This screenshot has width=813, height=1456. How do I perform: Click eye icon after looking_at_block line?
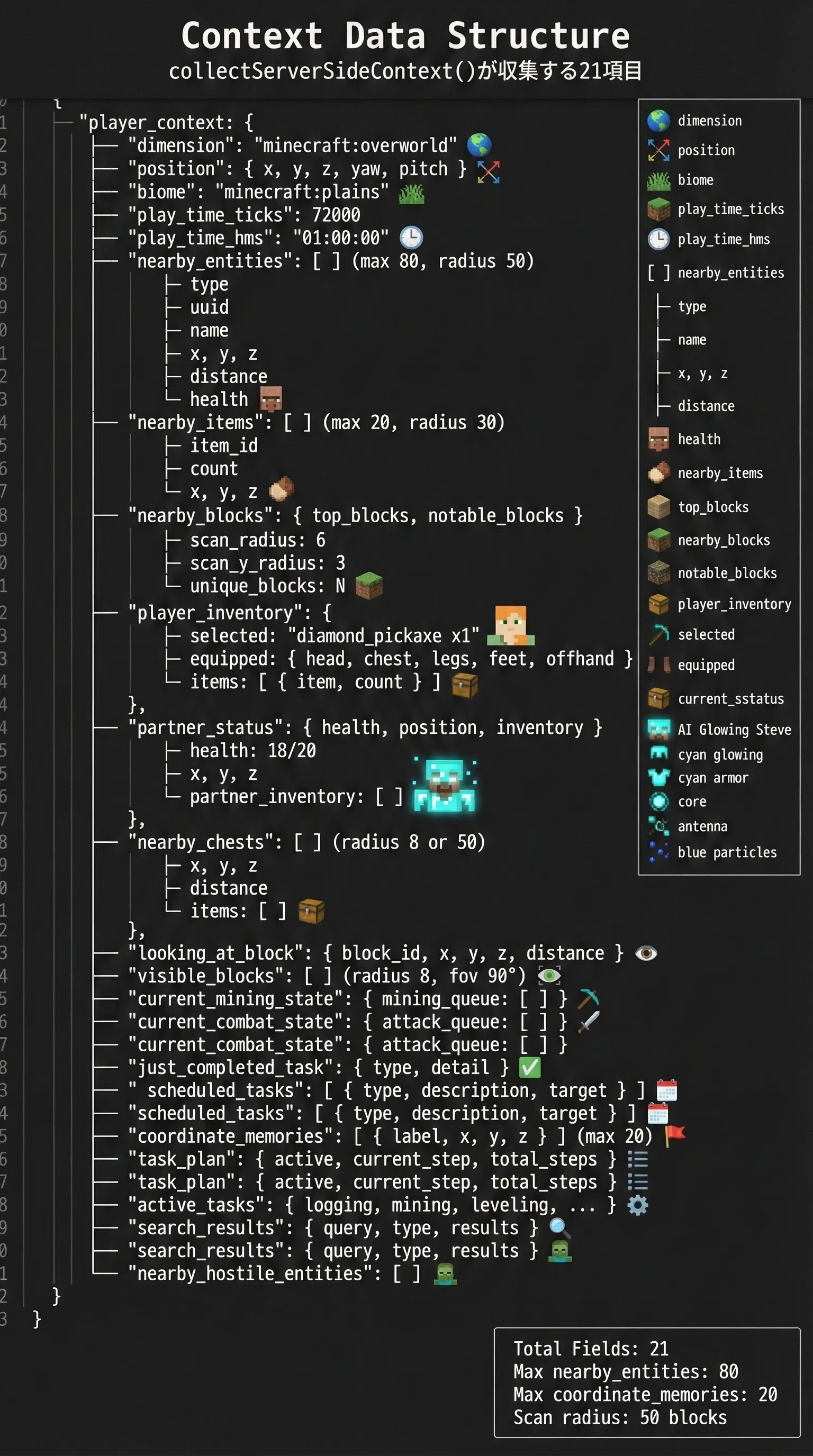[646, 953]
